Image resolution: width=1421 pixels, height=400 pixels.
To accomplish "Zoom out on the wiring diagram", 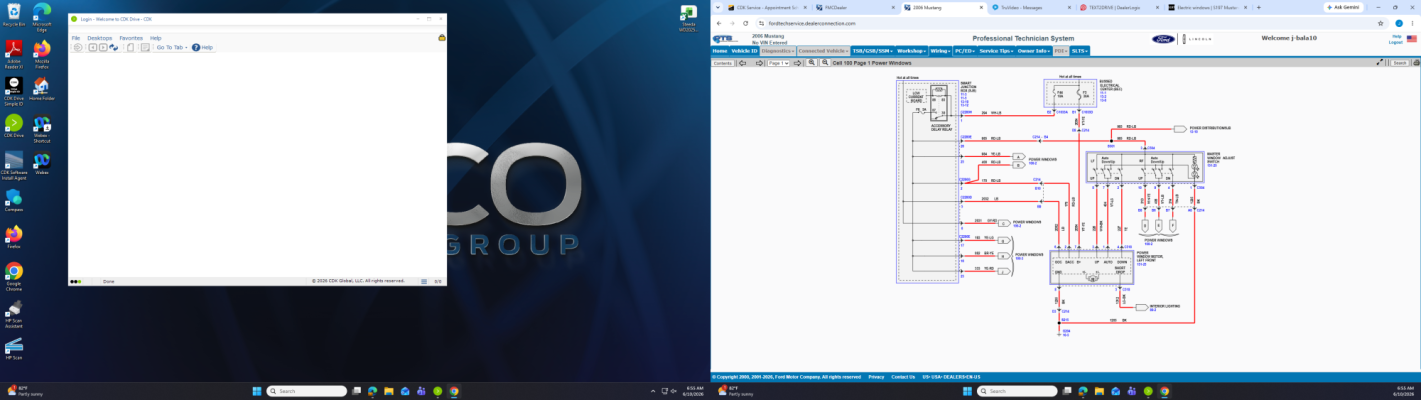I will 825,62.
